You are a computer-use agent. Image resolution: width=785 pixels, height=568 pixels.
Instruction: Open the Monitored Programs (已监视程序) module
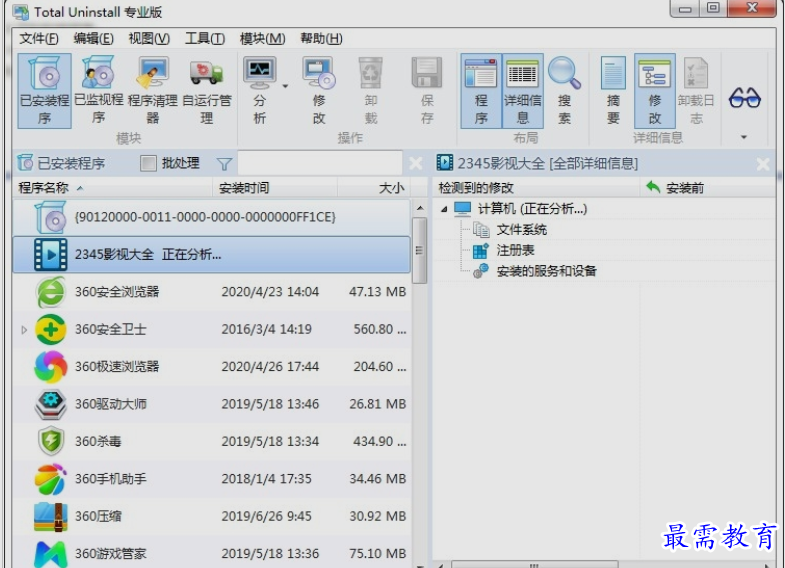click(x=99, y=91)
